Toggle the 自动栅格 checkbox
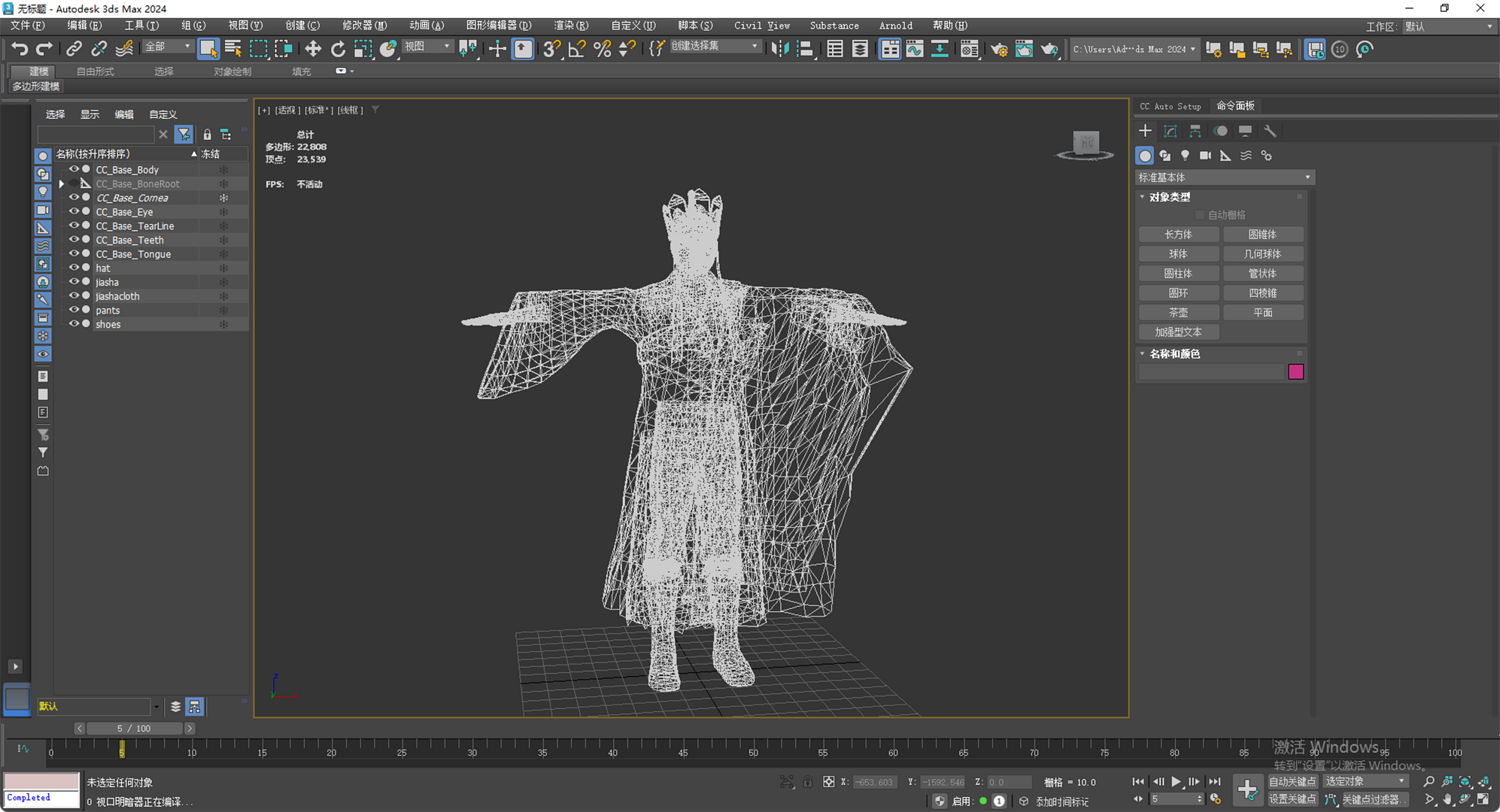The height and width of the screenshot is (812, 1500). 1200,215
